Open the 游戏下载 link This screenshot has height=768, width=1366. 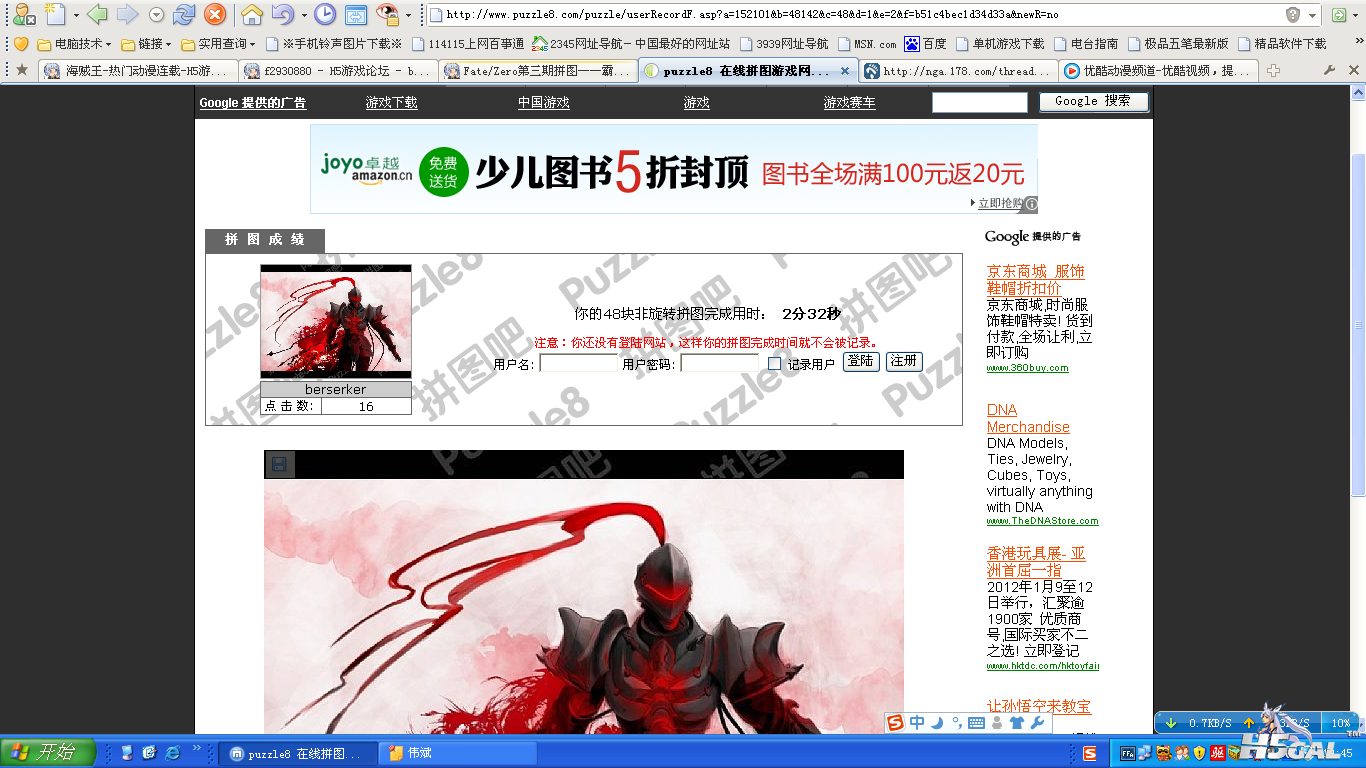click(392, 103)
